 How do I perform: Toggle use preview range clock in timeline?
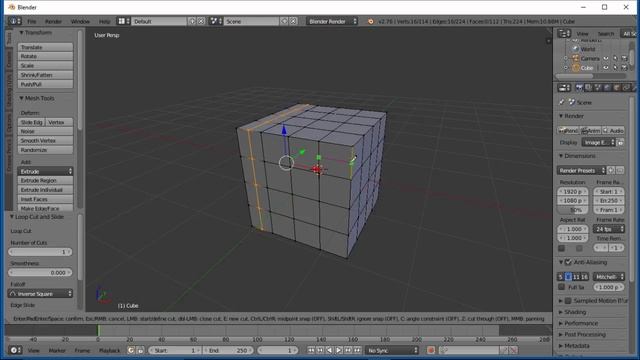click(131, 350)
